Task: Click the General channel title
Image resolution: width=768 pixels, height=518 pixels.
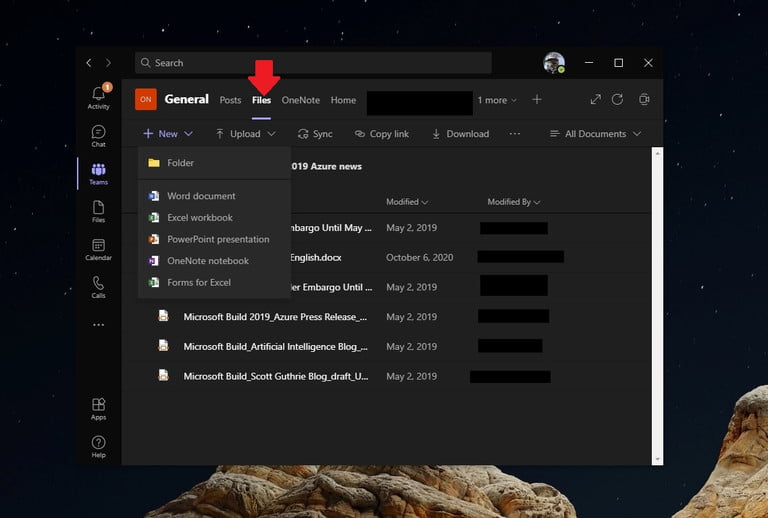Action: coord(187,99)
